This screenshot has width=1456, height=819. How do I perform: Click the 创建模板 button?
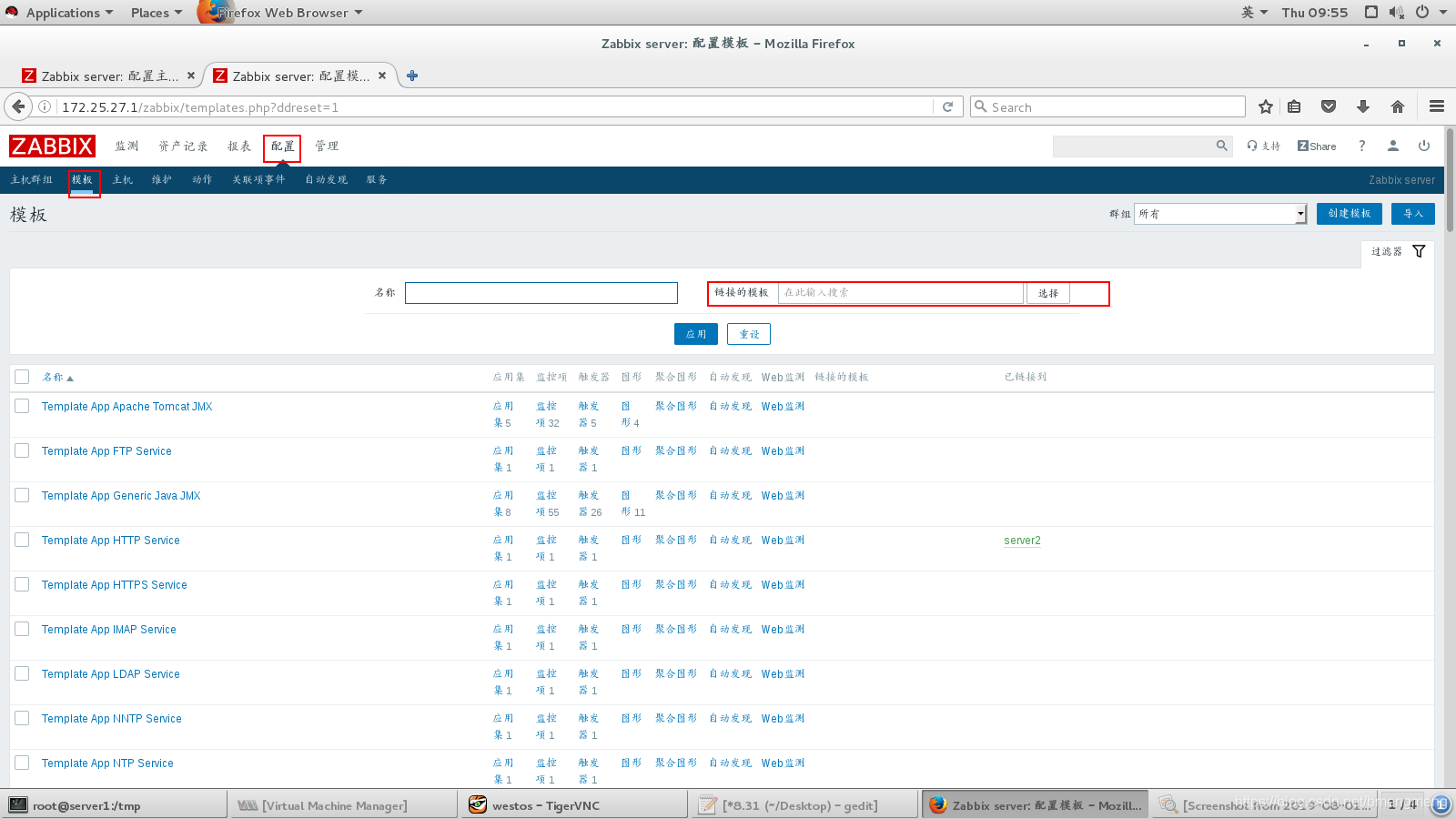coord(1350,214)
